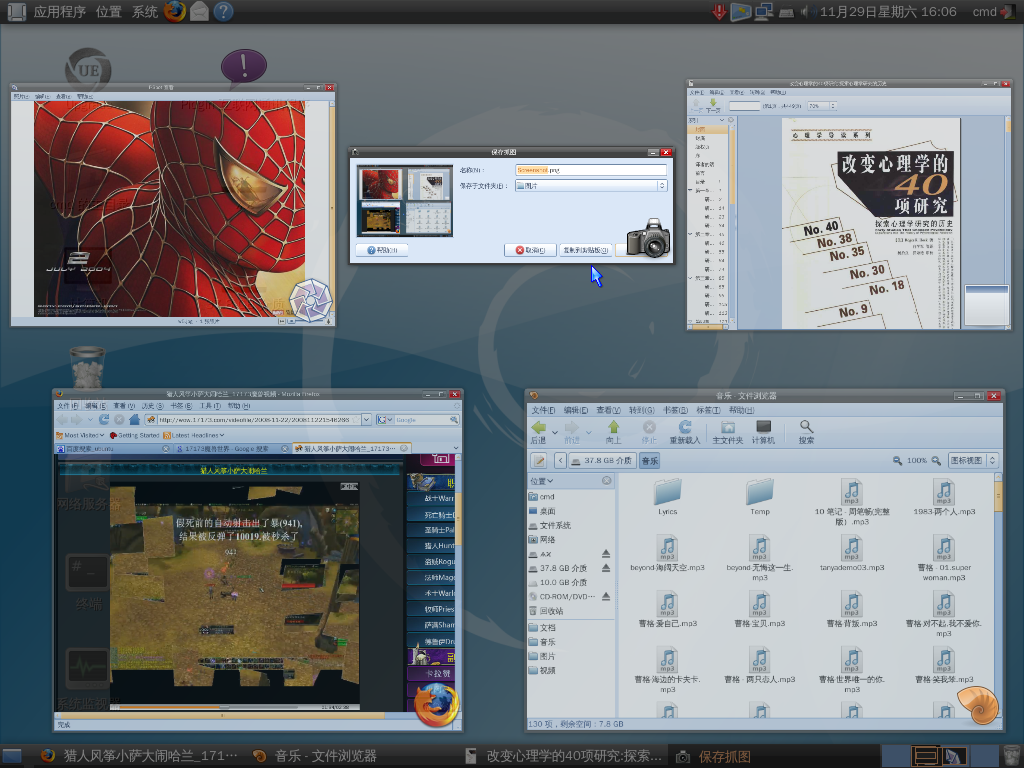Zoom in icons in the file browser
This screenshot has height=768, width=1024.
click(x=936, y=461)
